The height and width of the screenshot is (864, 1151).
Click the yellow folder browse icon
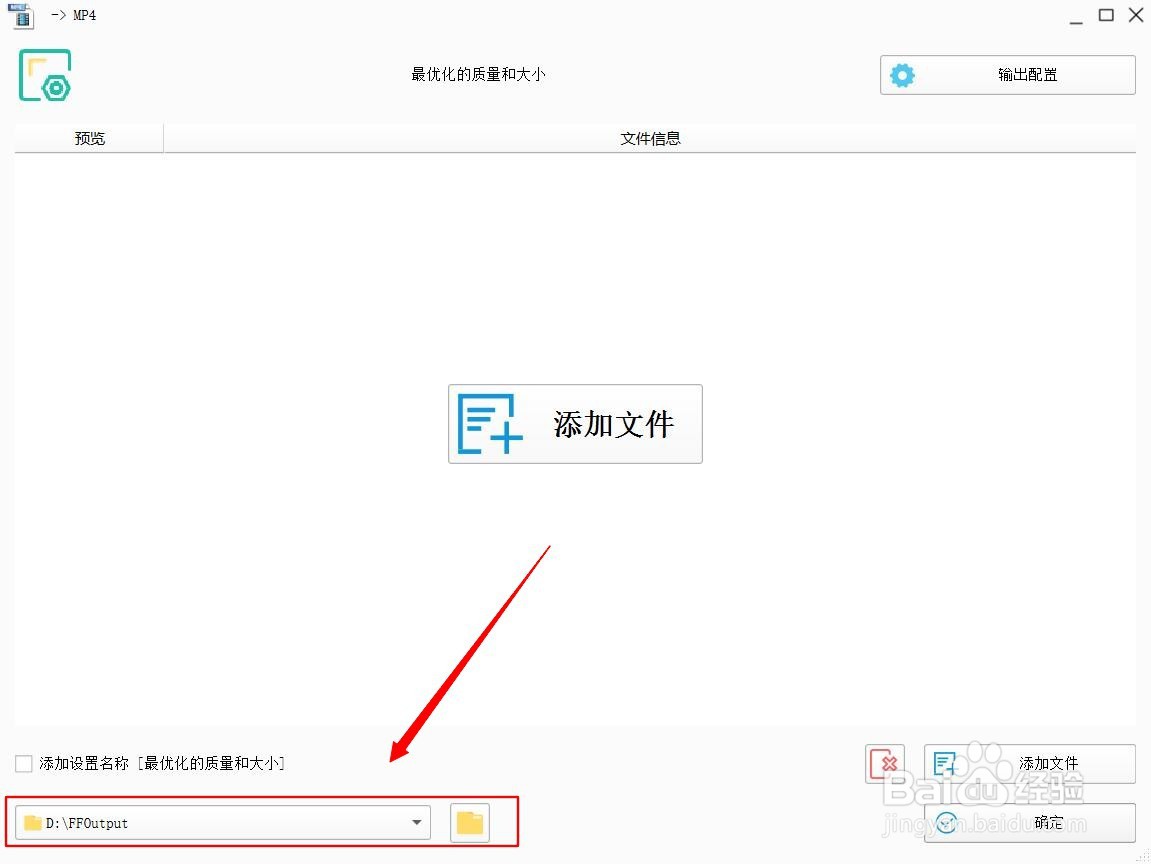tap(470, 822)
